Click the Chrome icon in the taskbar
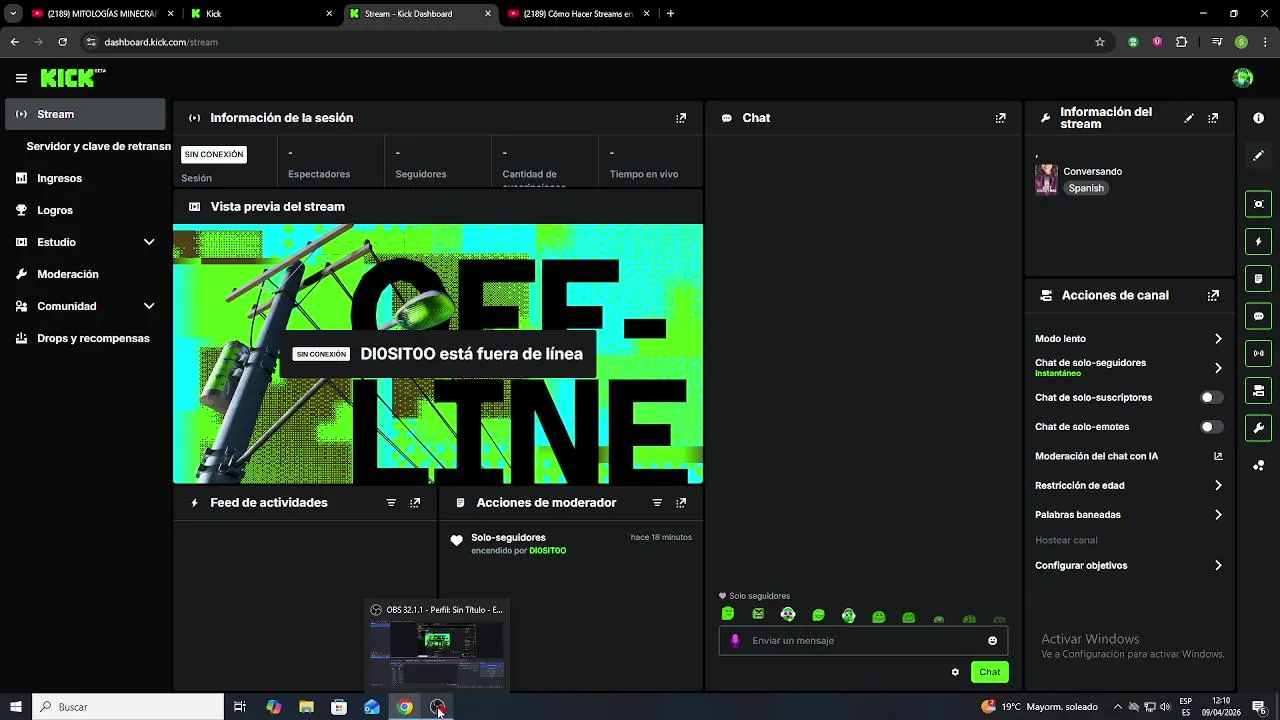This screenshot has width=1280, height=720. point(404,707)
